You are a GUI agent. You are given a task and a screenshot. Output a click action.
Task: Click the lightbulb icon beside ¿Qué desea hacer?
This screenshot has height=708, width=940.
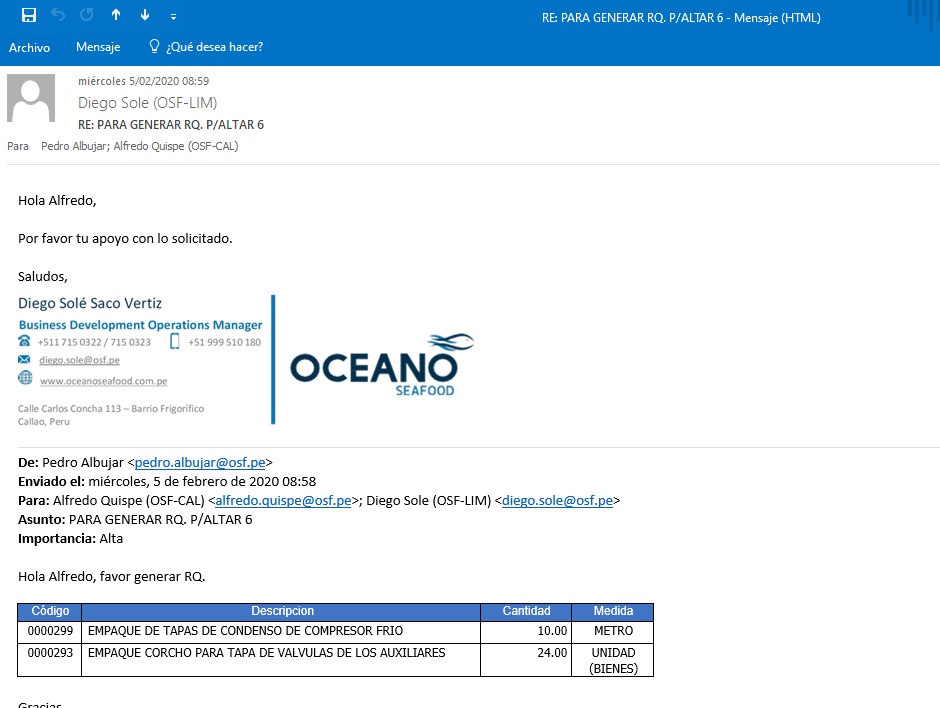point(154,47)
